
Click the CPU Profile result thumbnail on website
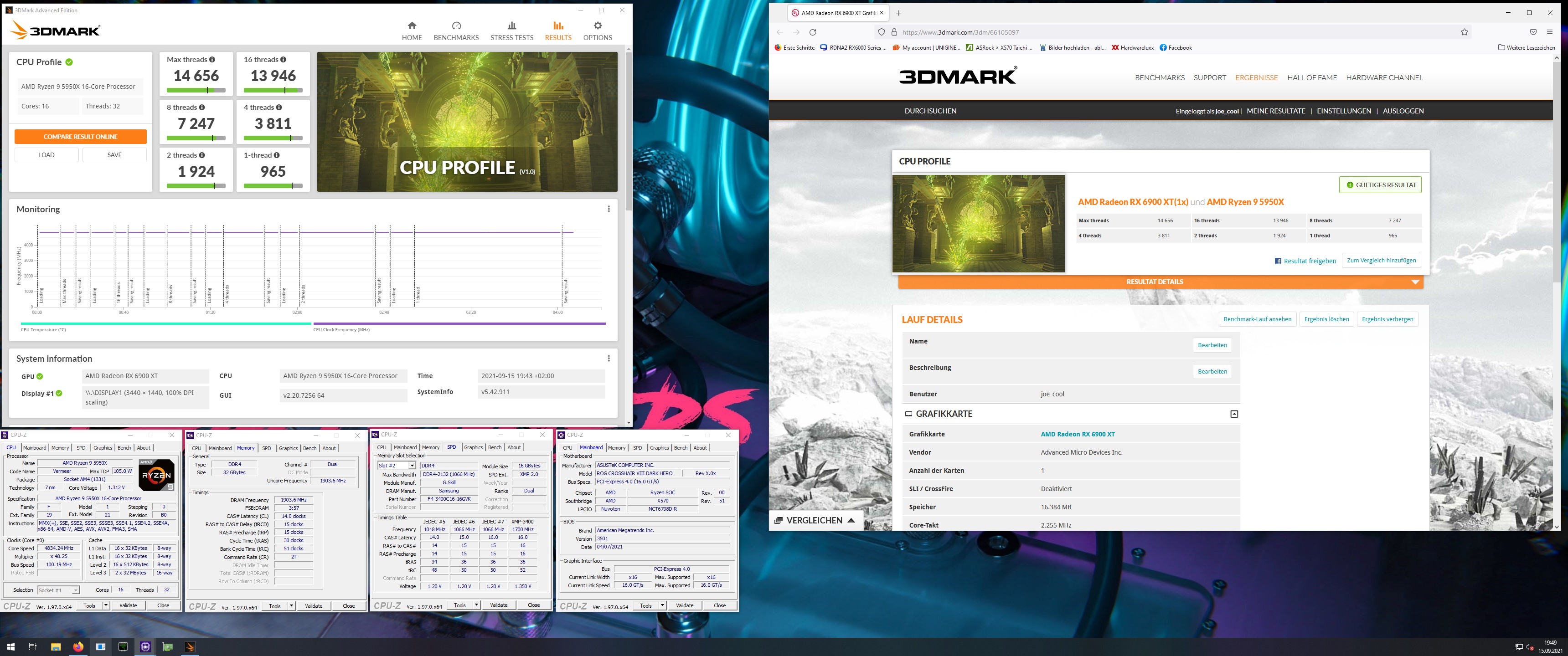coord(978,224)
